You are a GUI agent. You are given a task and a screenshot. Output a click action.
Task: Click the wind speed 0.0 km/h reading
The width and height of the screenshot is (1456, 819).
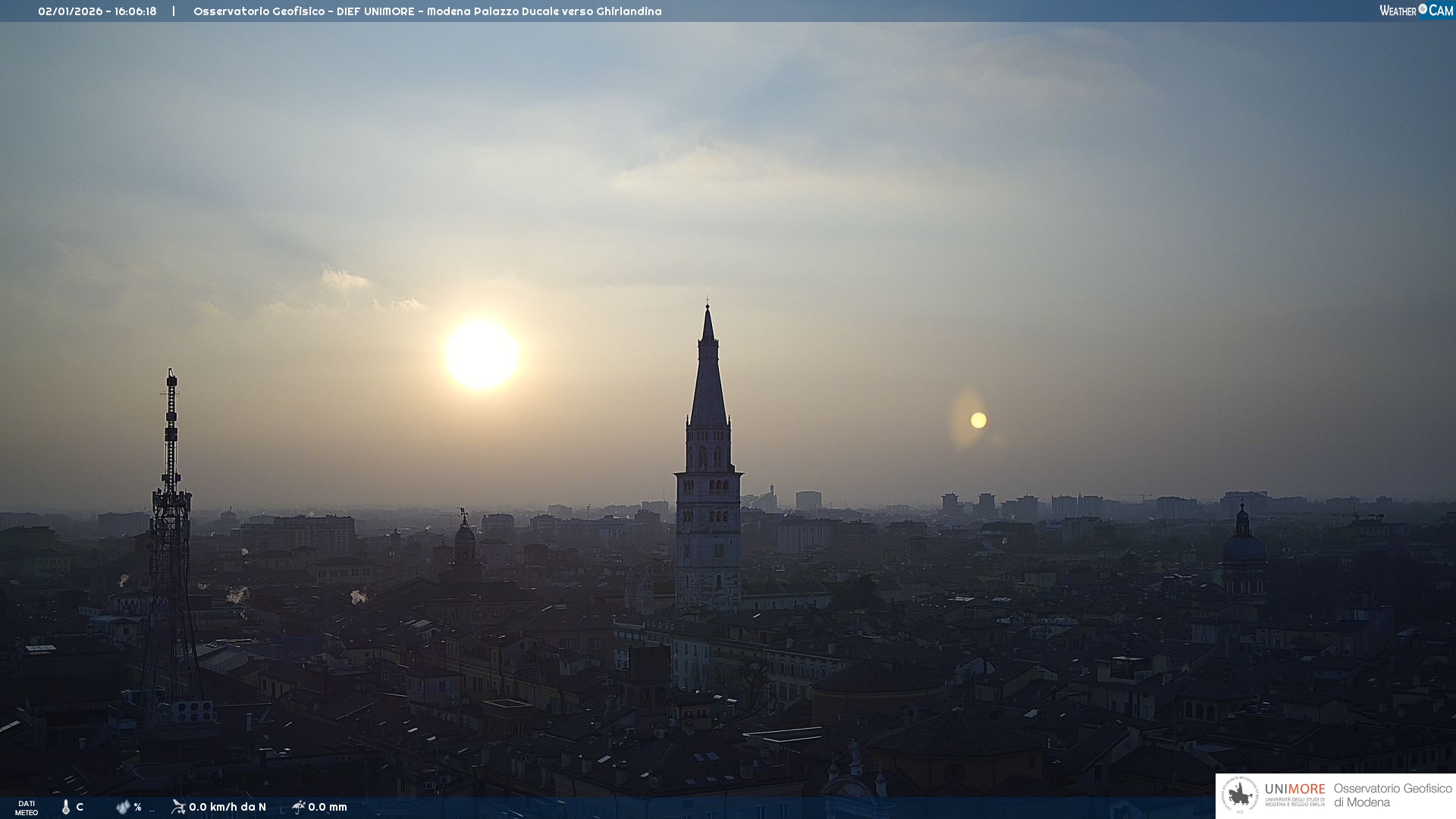(x=227, y=807)
